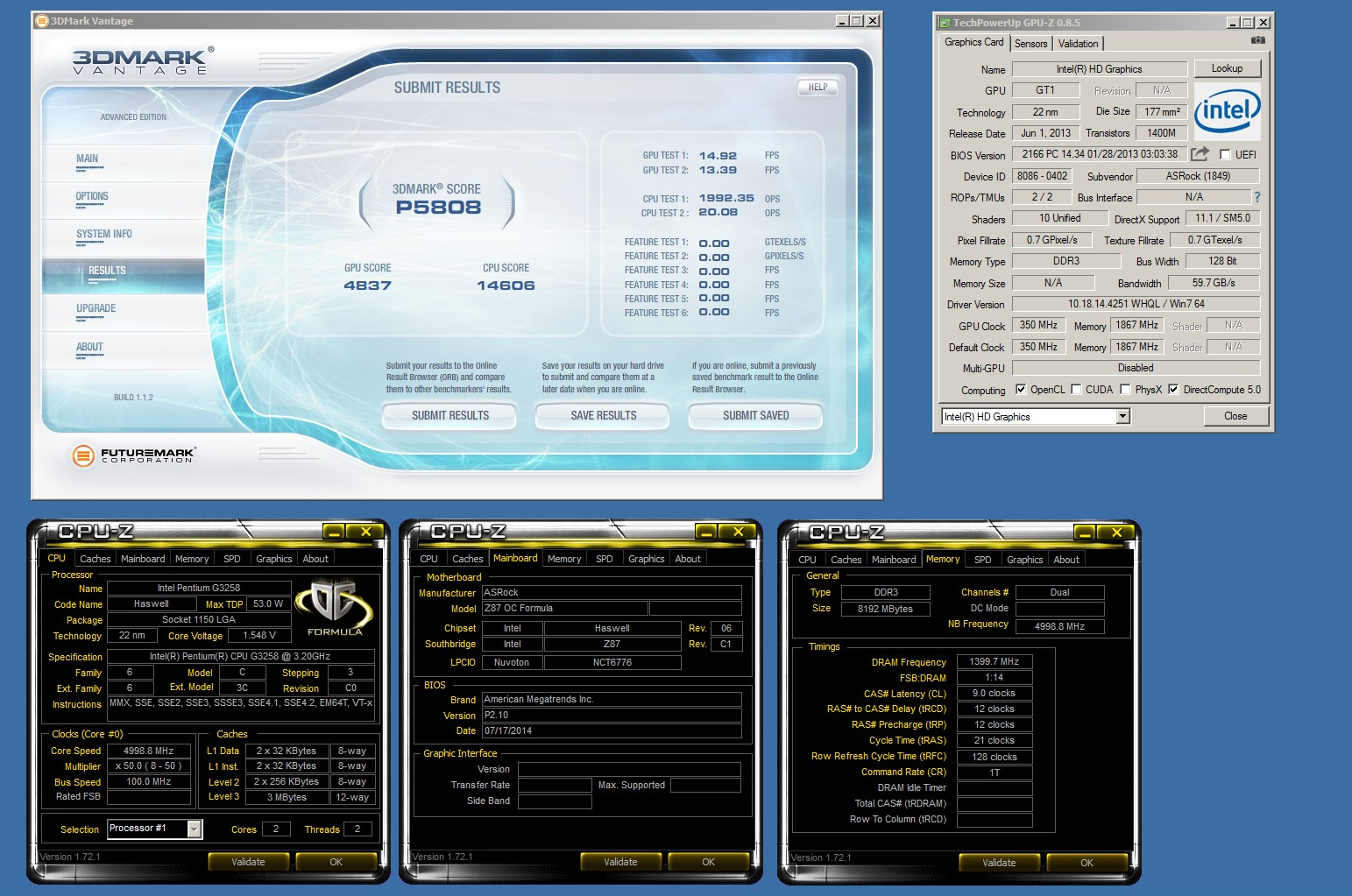Open the CPU tab in the Memory CPU-Z window
Image resolution: width=1352 pixels, height=896 pixels.
click(807, 560)
